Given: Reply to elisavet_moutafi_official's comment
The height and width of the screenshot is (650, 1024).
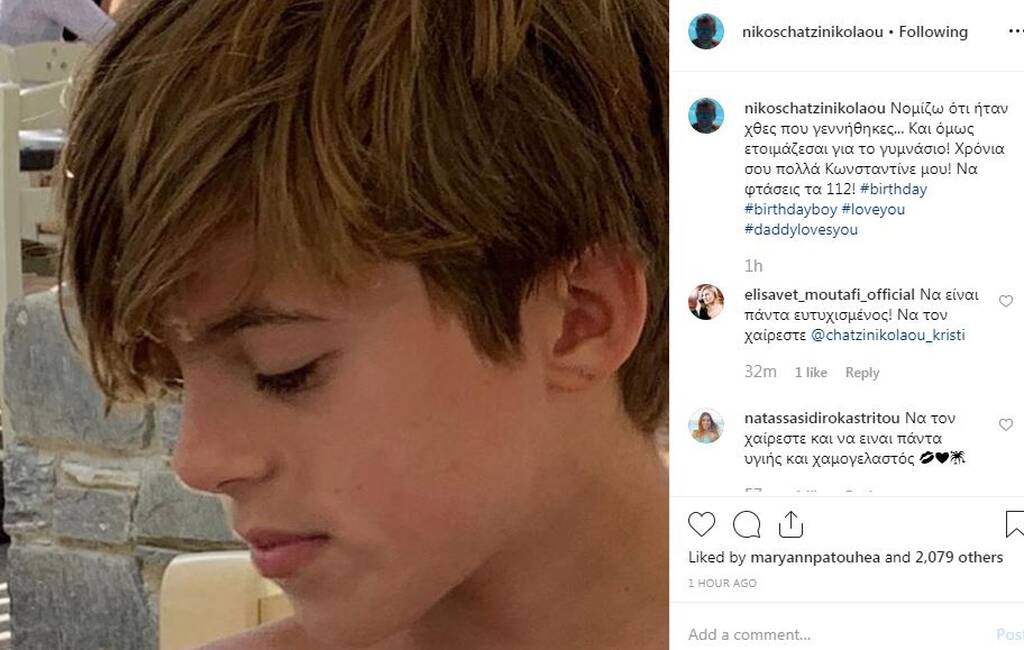Looking at the screenshot, I should tap(862, 372).
